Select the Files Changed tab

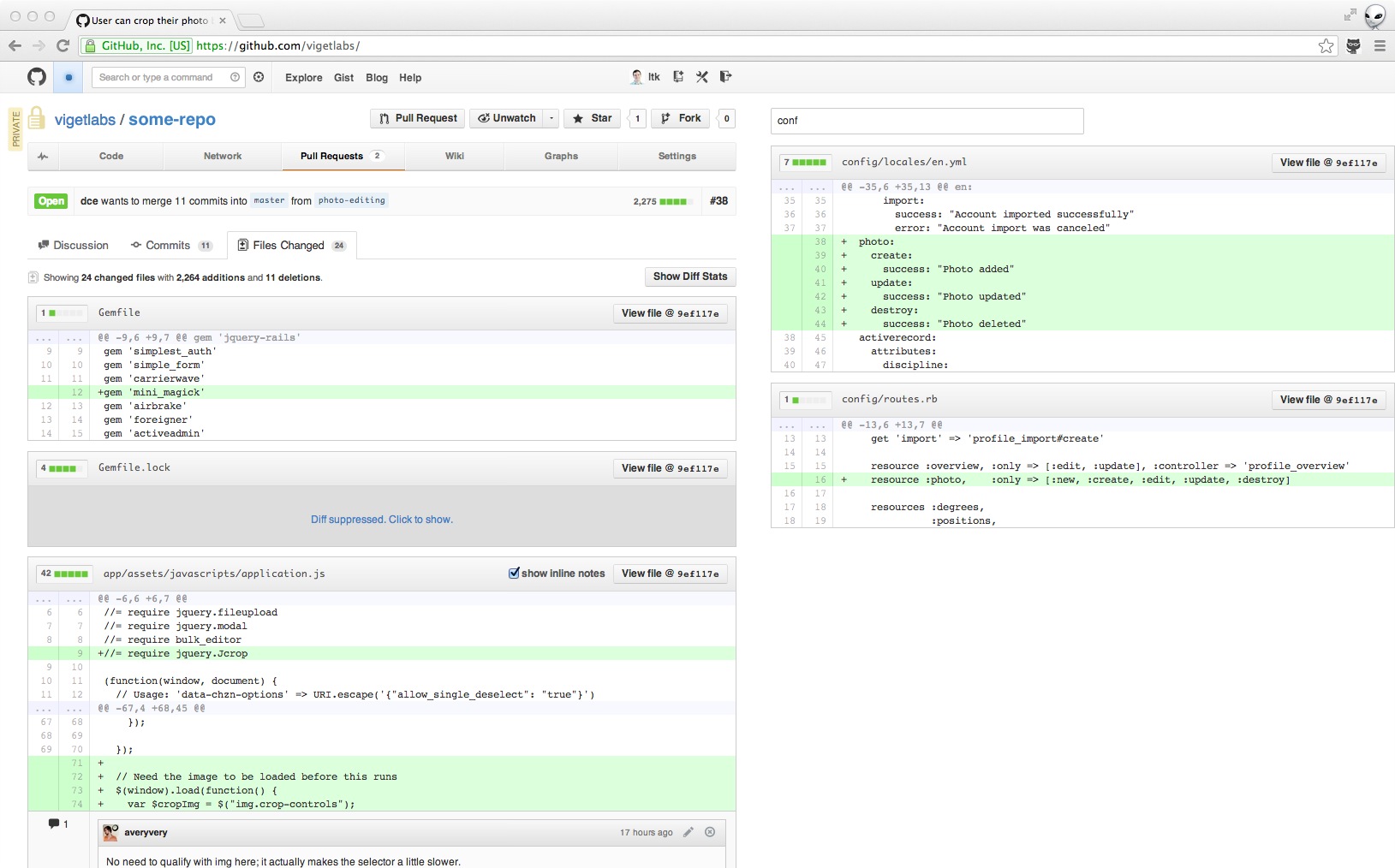point(292,246)
